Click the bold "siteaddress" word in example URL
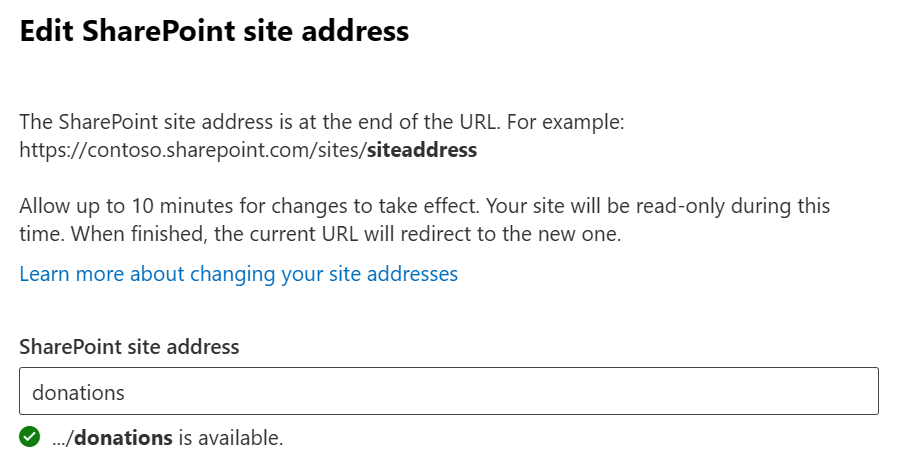Screen dimensions: 909x466 [x=422, y=151]
